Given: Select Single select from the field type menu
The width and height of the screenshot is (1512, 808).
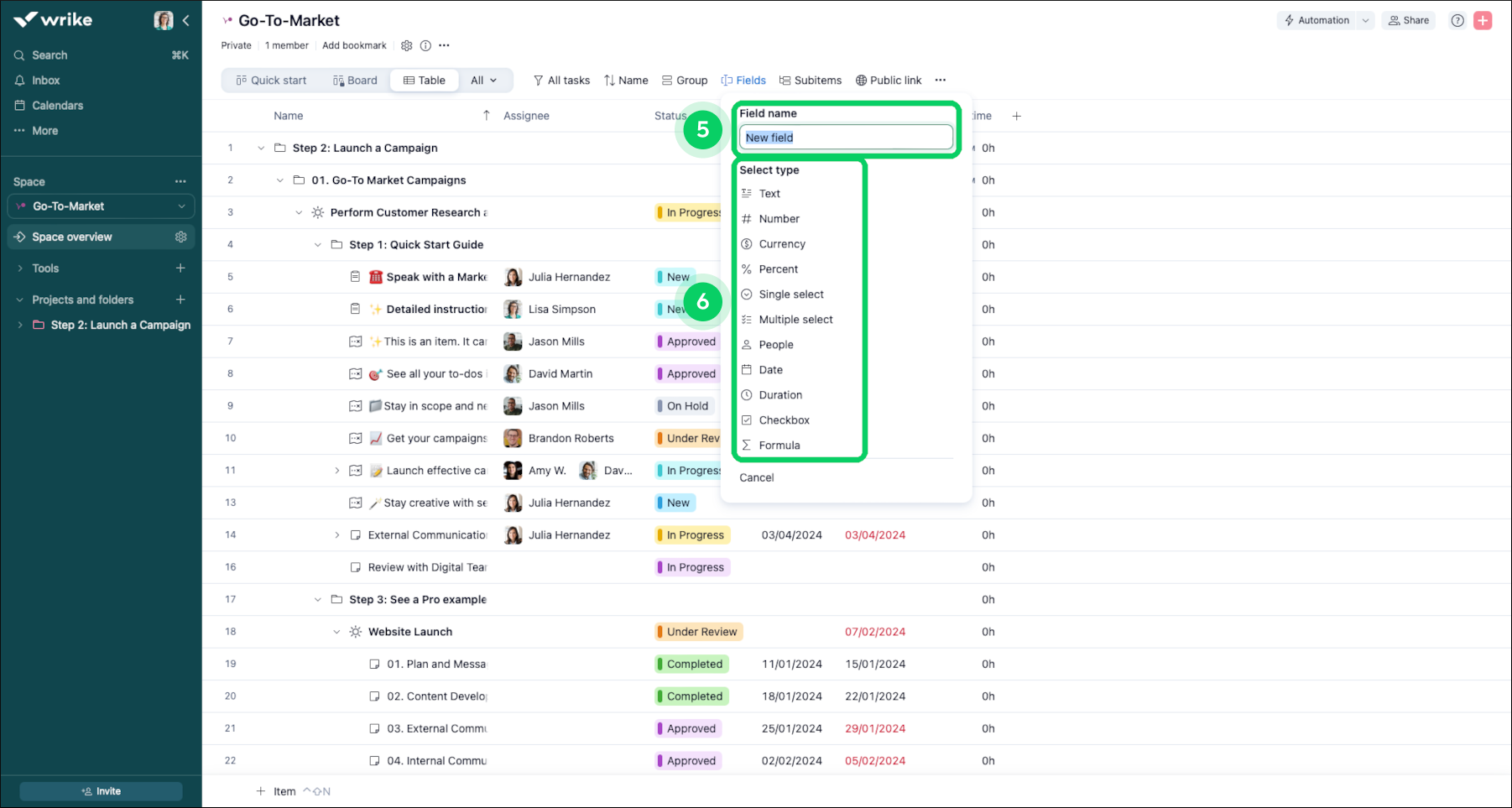Looking at the screenshot, I should coord(790,294).
